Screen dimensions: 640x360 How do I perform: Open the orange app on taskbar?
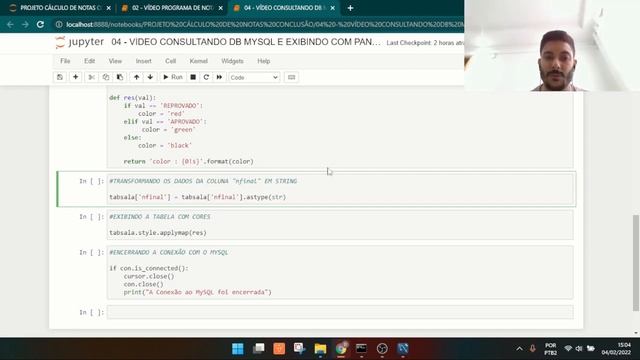click(x=279, y=349)
